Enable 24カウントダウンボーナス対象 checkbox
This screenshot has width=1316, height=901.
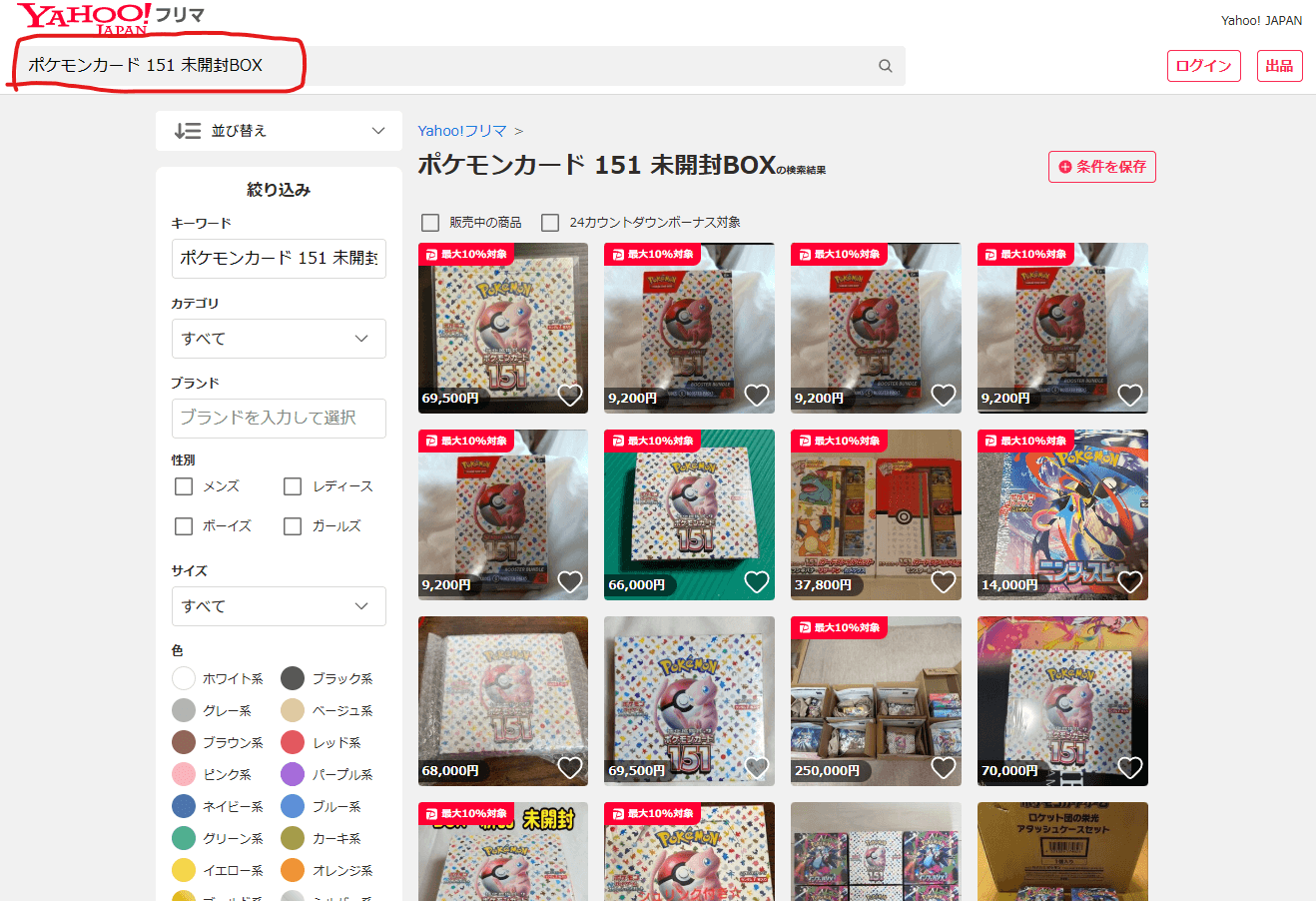550,223
